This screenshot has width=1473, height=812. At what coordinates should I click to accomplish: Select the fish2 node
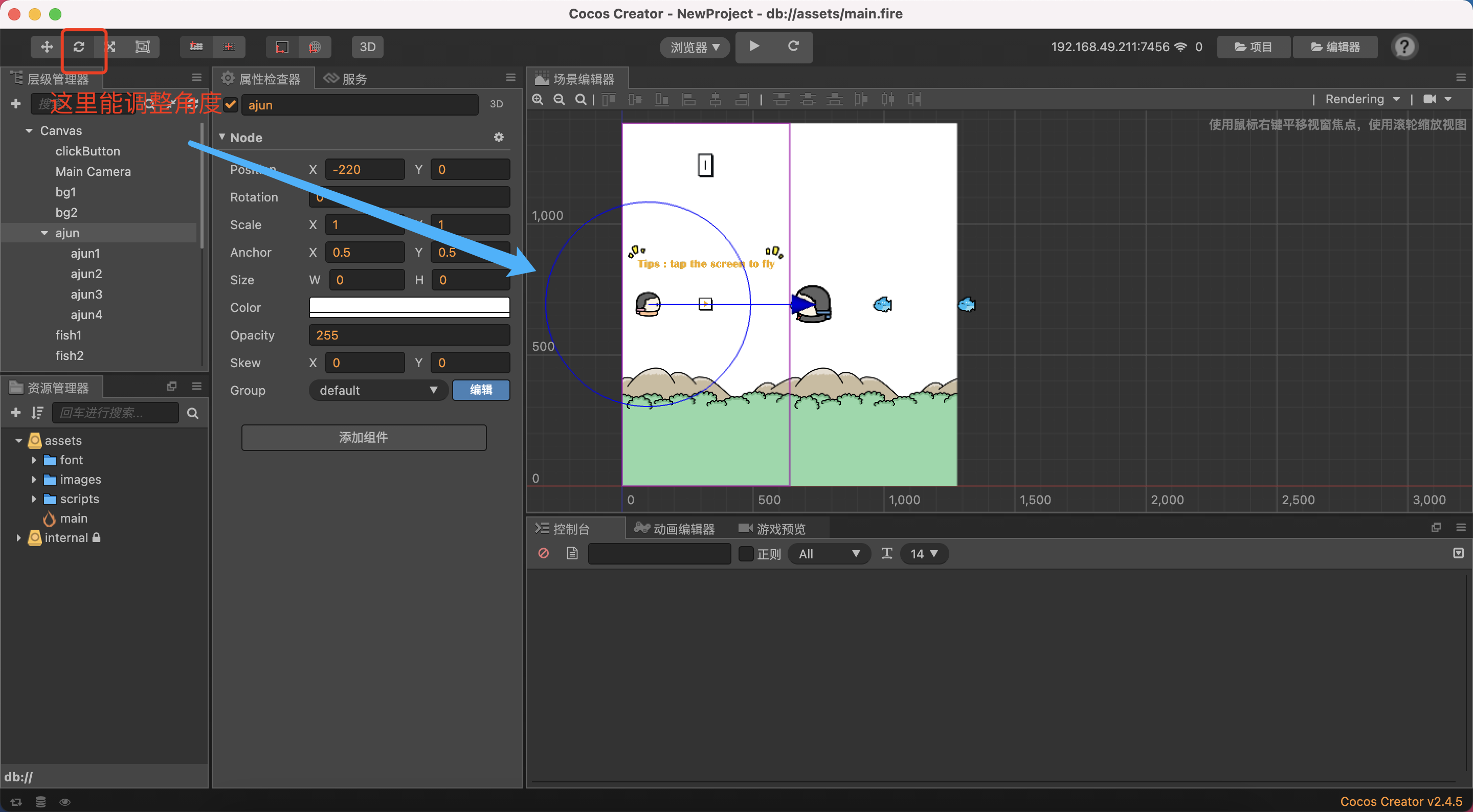pyautogui.click(x=69, y=355)
